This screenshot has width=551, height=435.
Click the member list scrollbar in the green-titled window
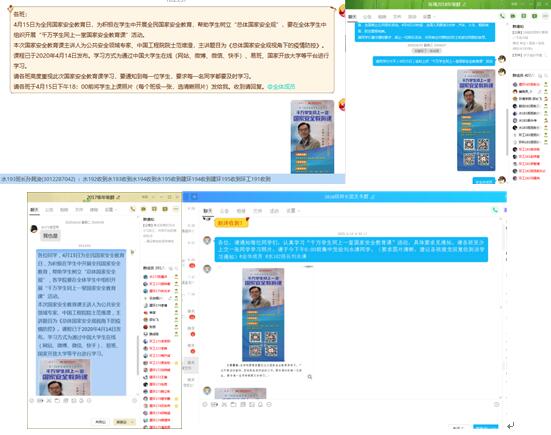(x=507, y=132)
